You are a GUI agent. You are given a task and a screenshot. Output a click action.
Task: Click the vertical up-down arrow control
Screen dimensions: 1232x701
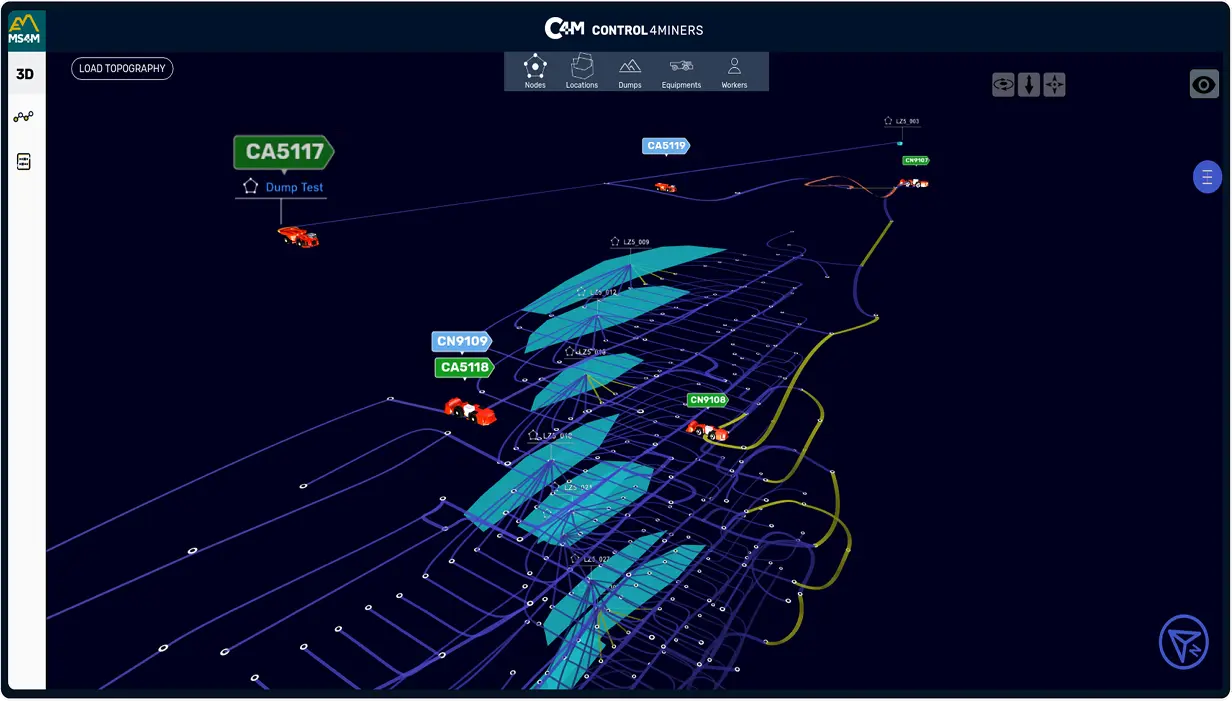tap(1029, 85)
